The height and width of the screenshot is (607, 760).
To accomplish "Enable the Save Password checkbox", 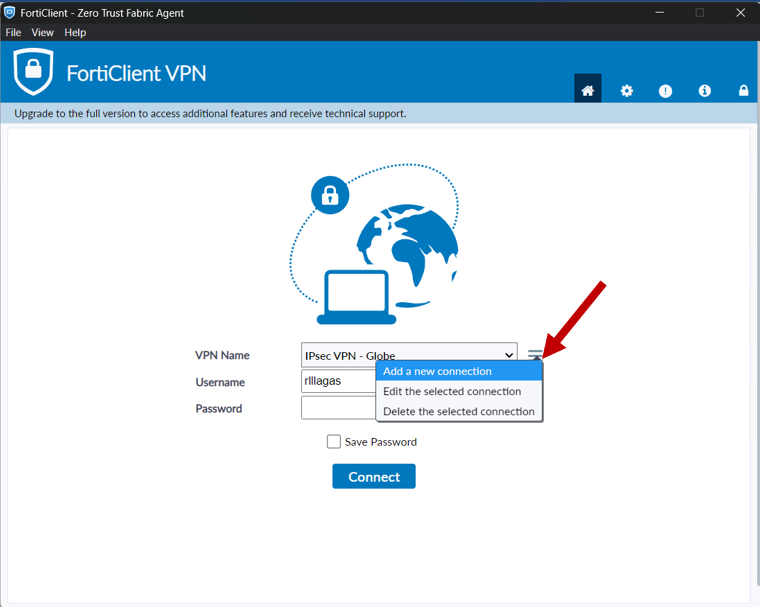I will [x=333, y=442].
